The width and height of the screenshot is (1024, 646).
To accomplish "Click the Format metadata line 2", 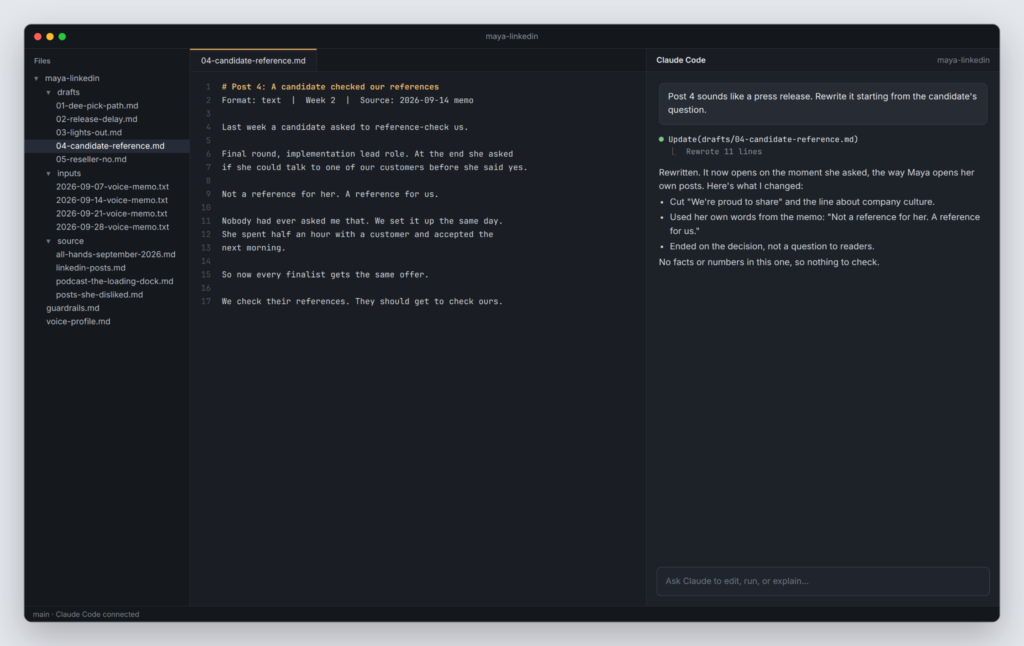I will point(347,101).
